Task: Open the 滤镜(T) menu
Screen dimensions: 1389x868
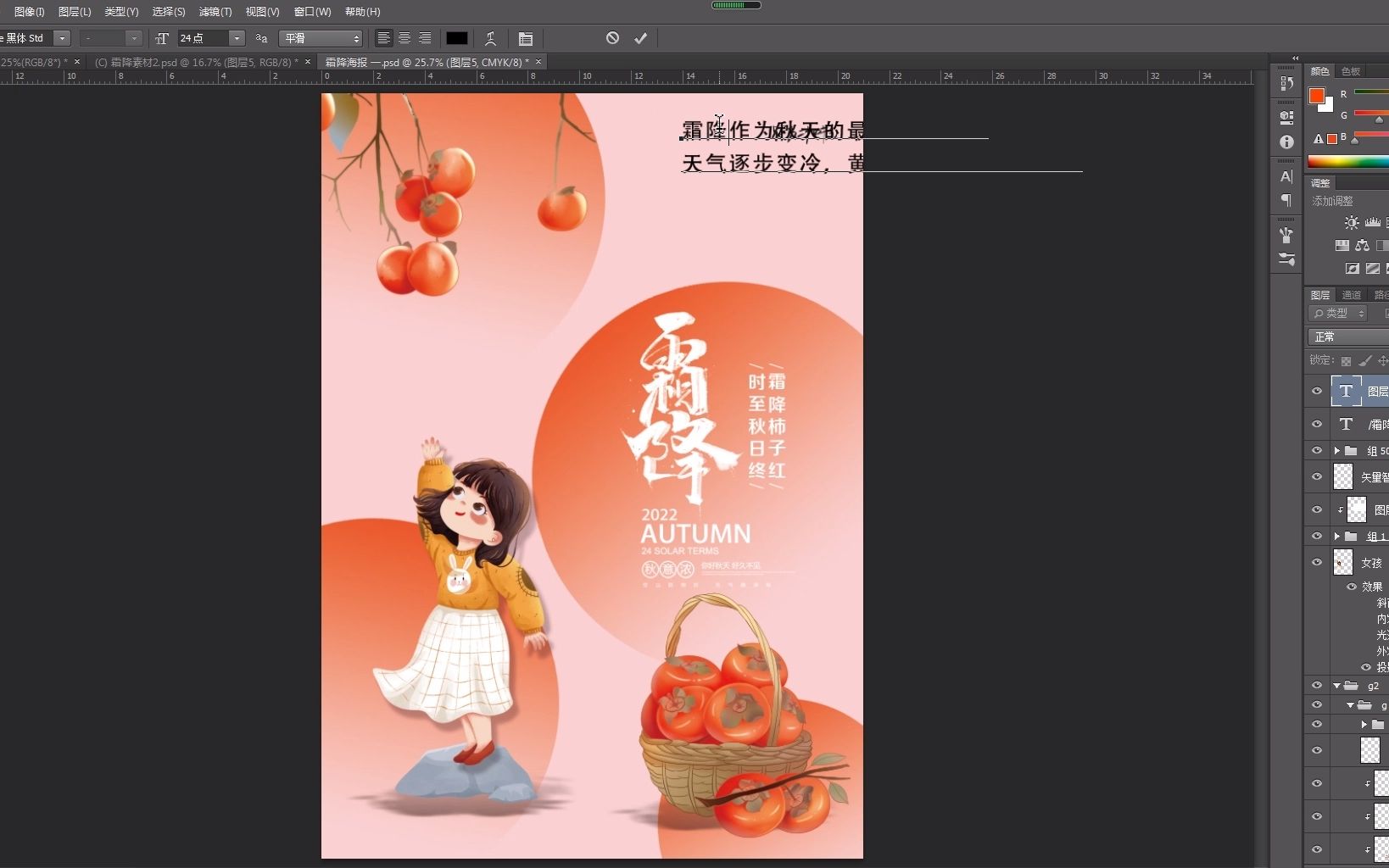Action: click(x=215, y=12)
